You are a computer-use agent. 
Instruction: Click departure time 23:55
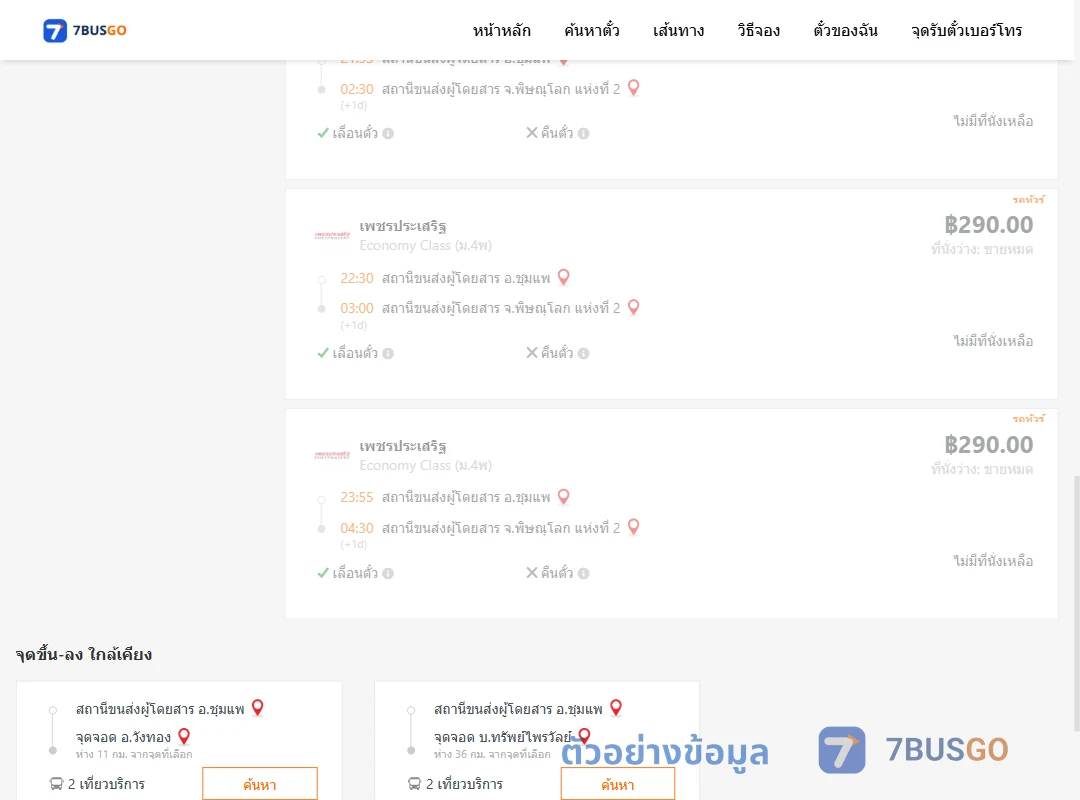point(357,498)
